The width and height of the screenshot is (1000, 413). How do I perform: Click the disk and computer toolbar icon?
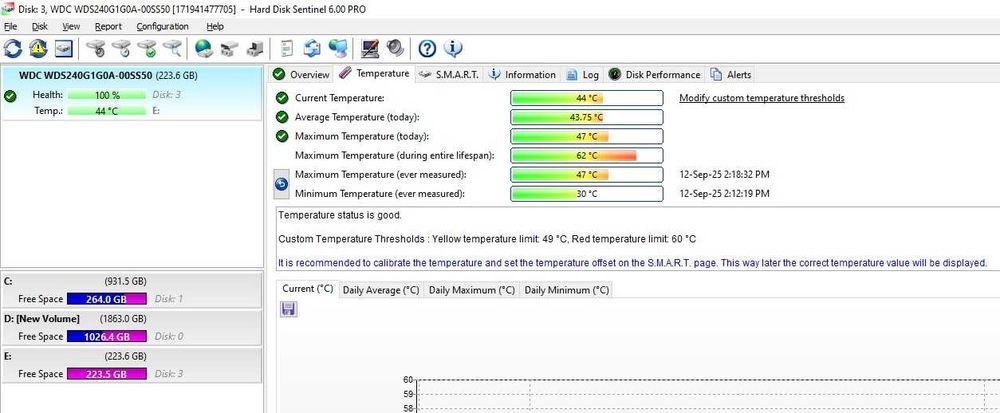pyautogui.click(x=255, y=48)
